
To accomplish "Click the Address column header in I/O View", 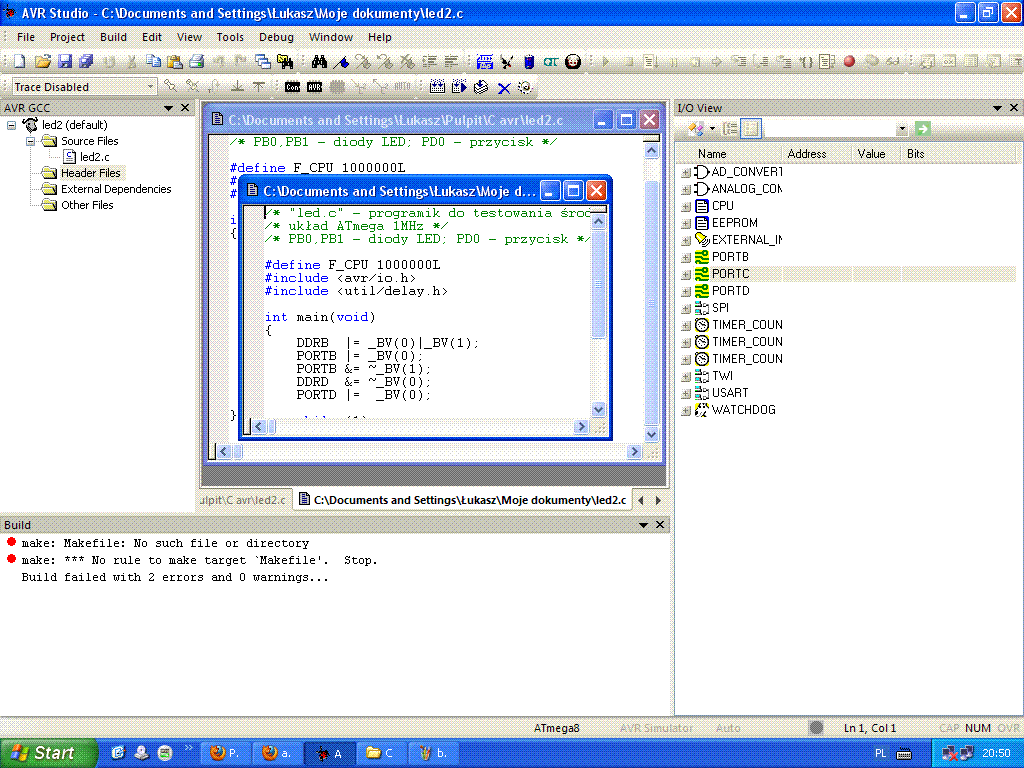I will [x=807, y=154].
